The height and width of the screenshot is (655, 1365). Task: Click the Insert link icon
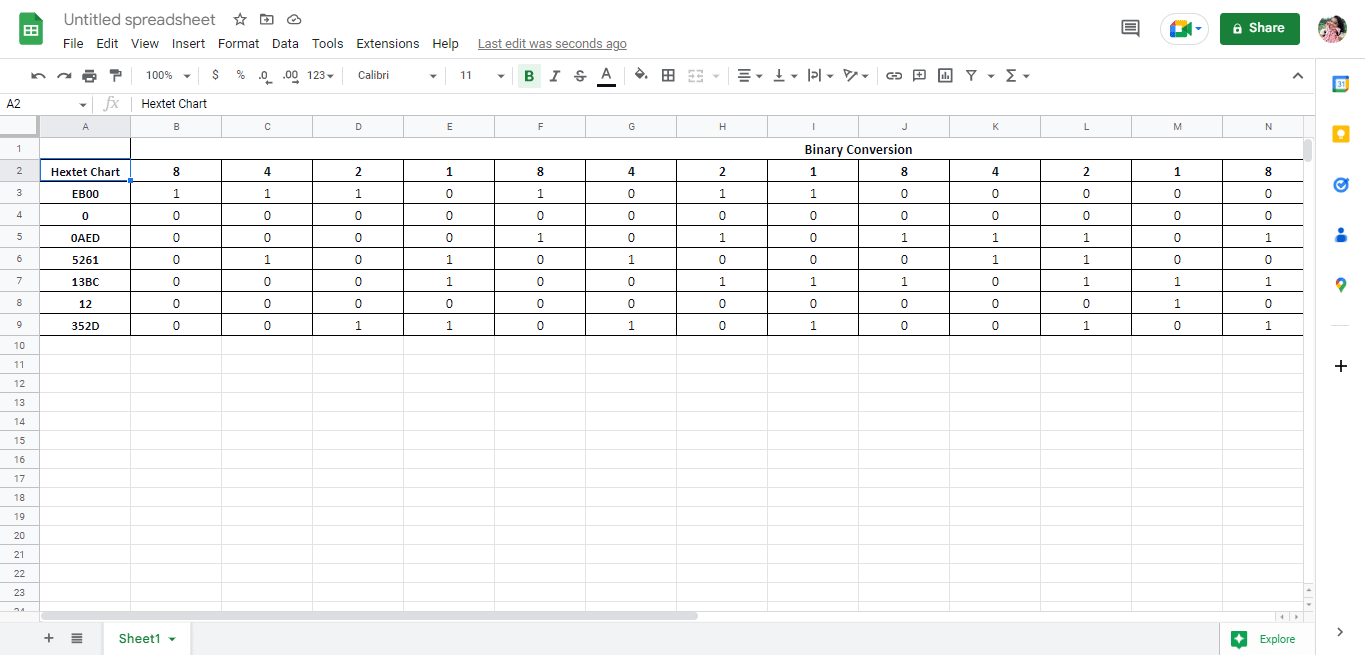pyautogui.click(x=894, y=75)
